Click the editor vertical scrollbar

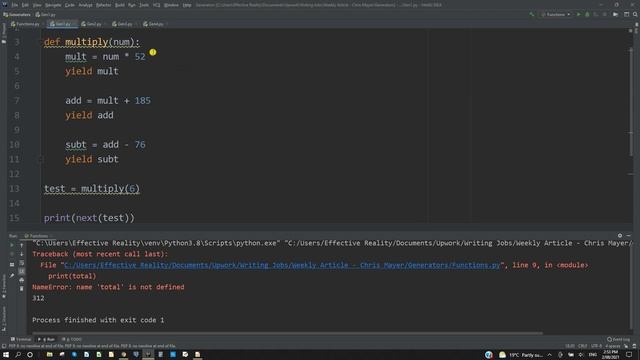(x=631, y=102)
